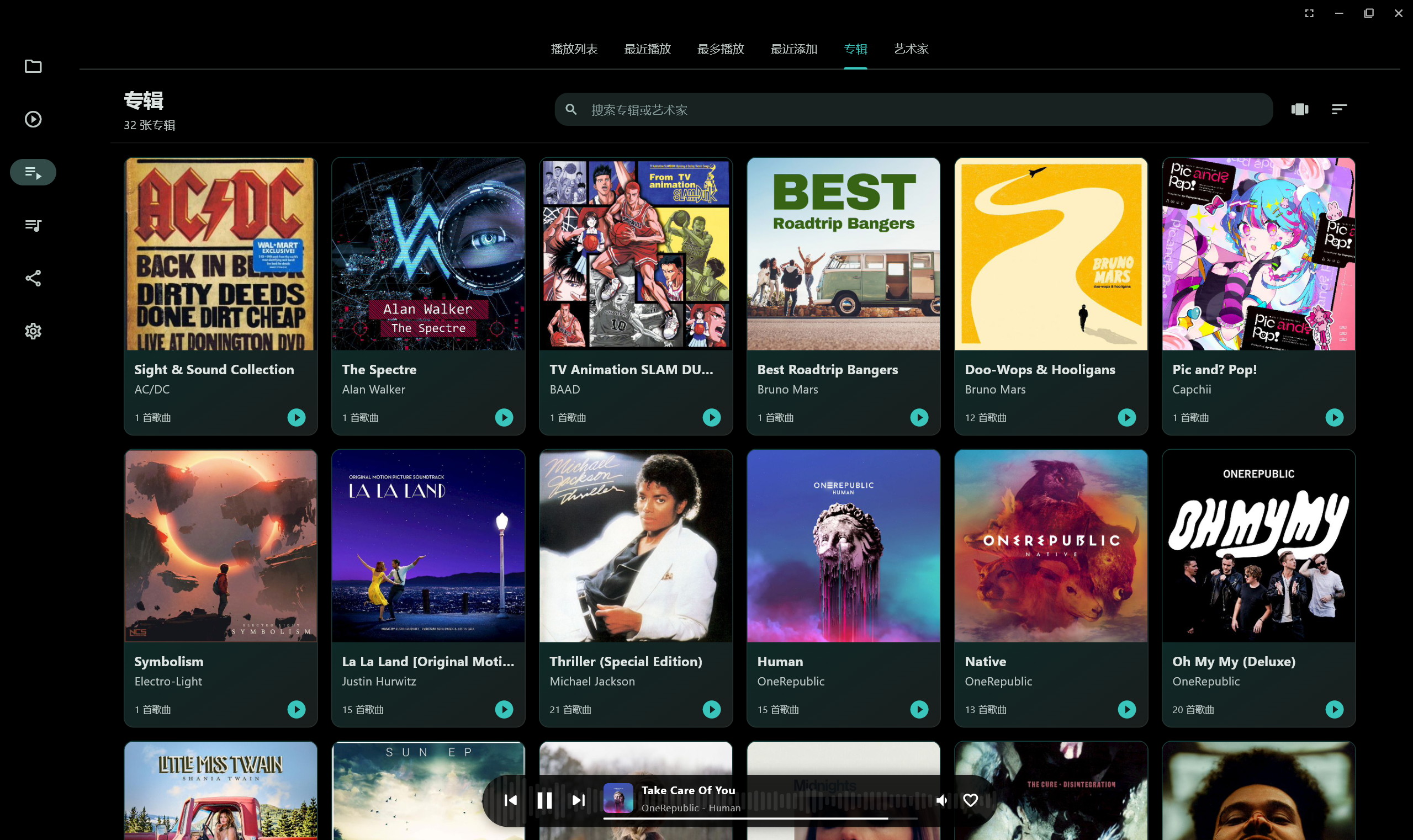Viewport: 1413px width, 840px height.
Task: Open the sort options dropdown icon
Action: coord(1339,109)
